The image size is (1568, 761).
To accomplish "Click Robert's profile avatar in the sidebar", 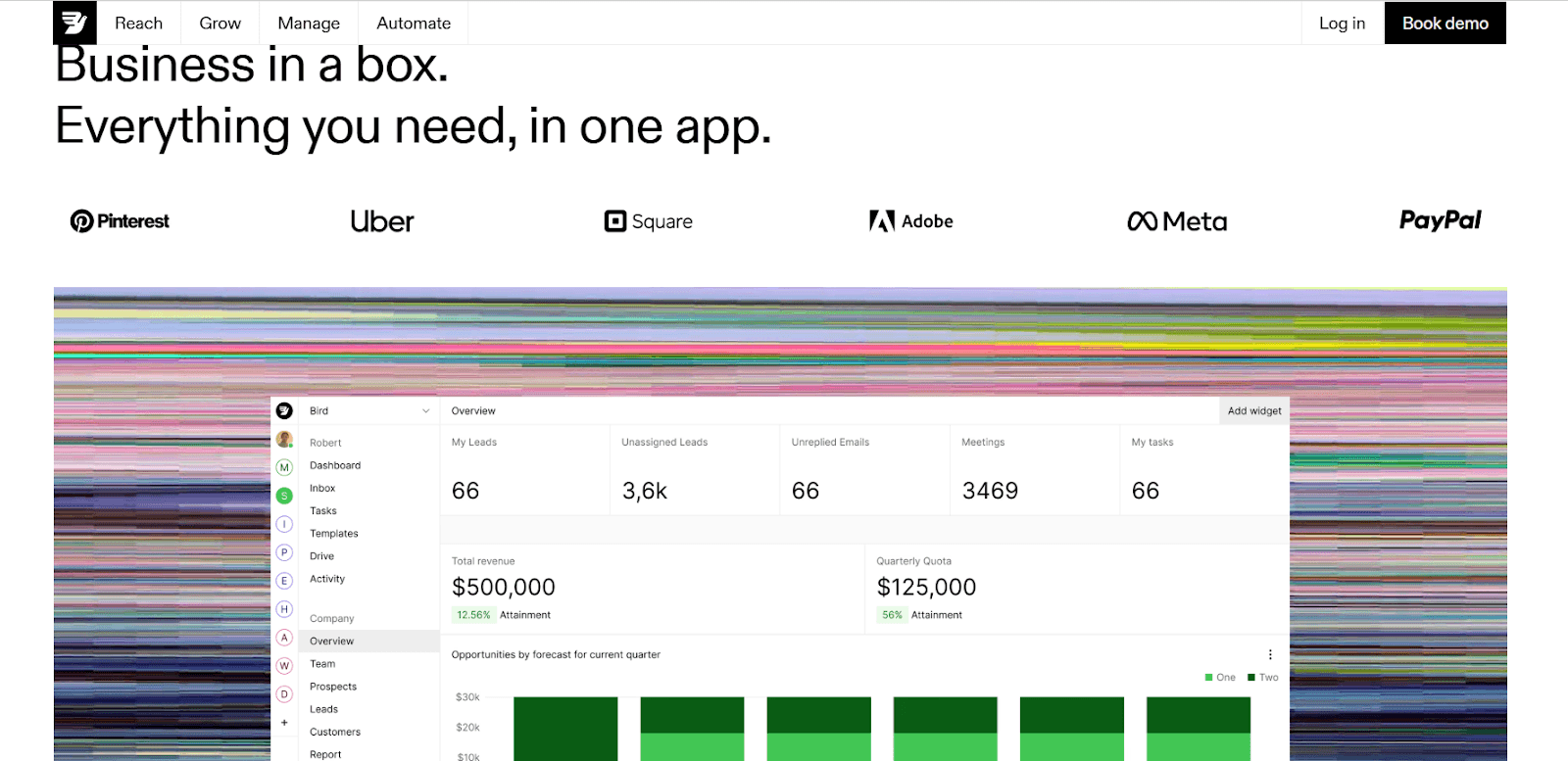I will click(x=284, y=440).
